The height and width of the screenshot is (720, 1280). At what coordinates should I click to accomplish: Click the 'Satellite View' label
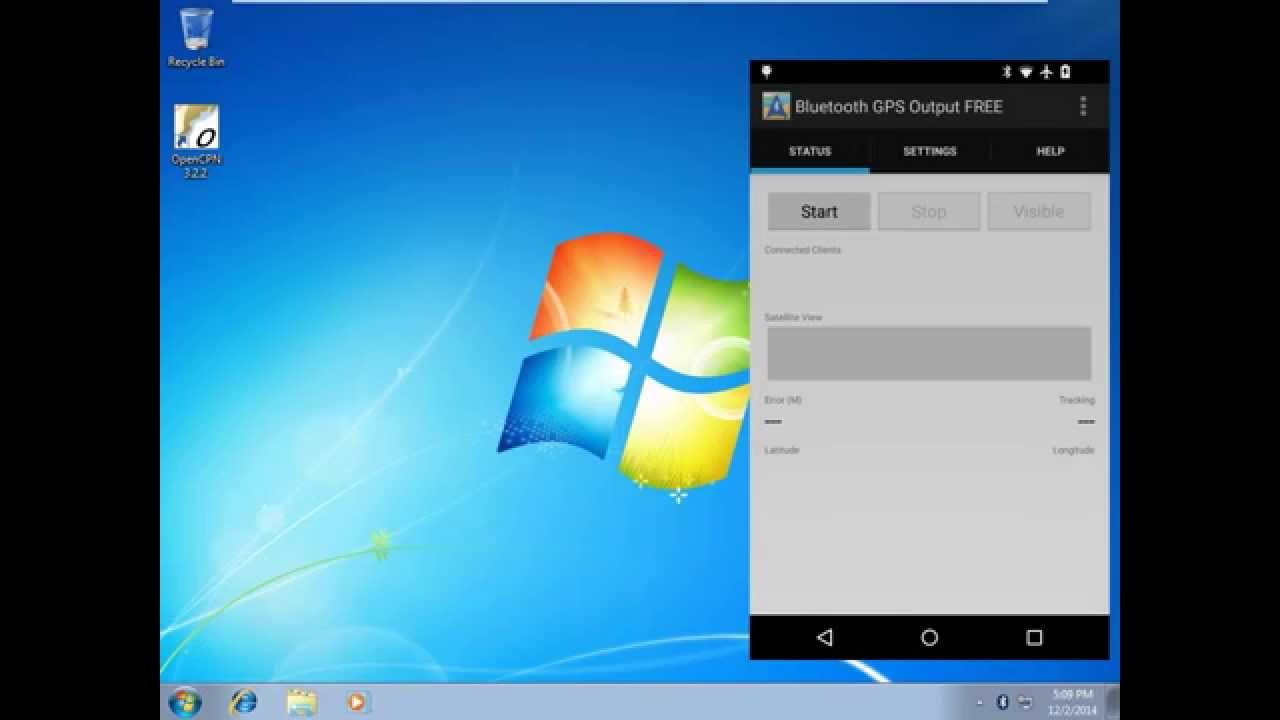(x=793, y=317)
